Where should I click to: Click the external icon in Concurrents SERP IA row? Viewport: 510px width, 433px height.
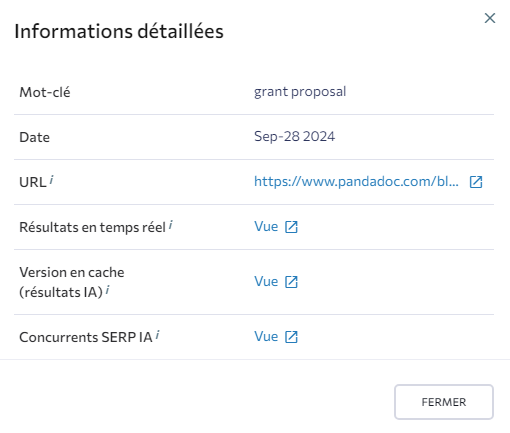291,337
